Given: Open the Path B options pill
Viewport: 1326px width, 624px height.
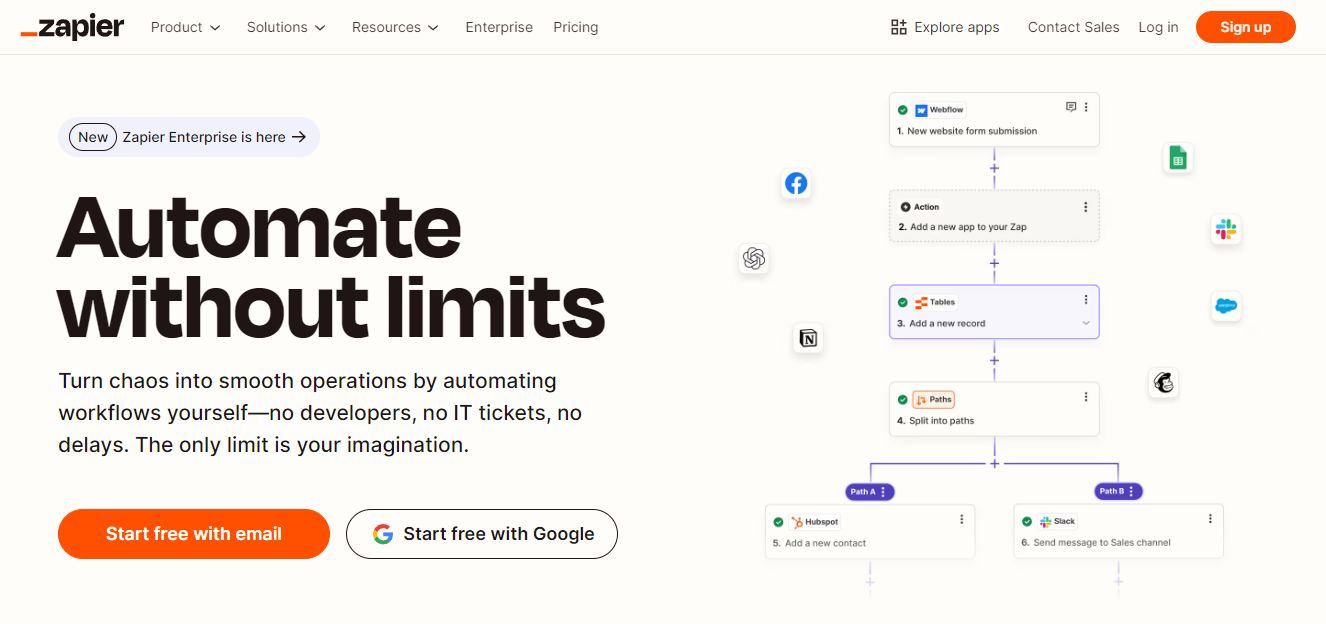Looking at the screenshot, I should tap(1118, 491).
